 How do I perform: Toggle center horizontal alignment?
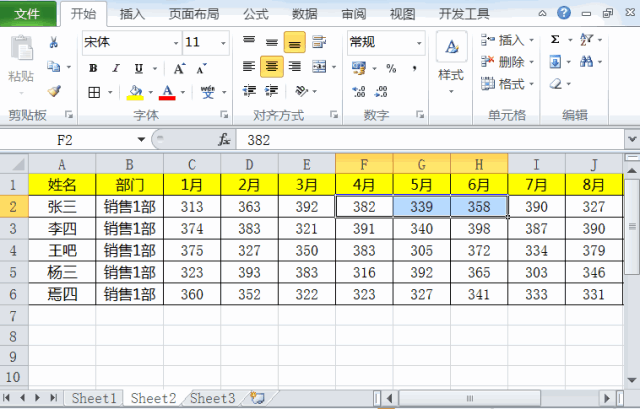272,67
